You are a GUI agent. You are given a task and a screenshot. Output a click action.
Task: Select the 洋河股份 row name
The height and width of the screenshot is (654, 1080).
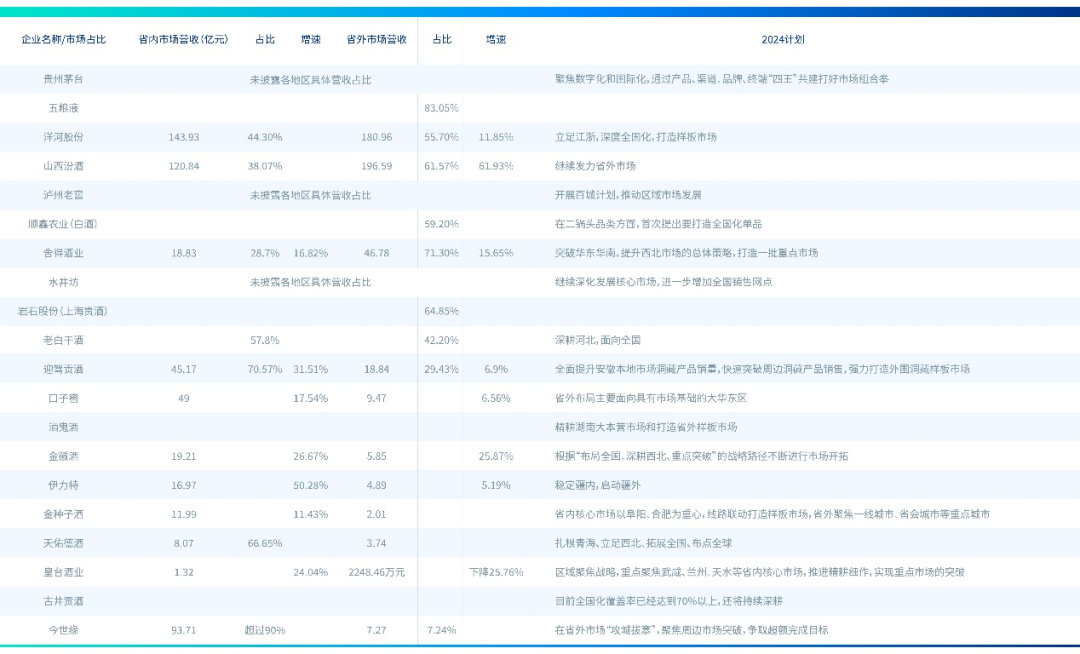63,137
